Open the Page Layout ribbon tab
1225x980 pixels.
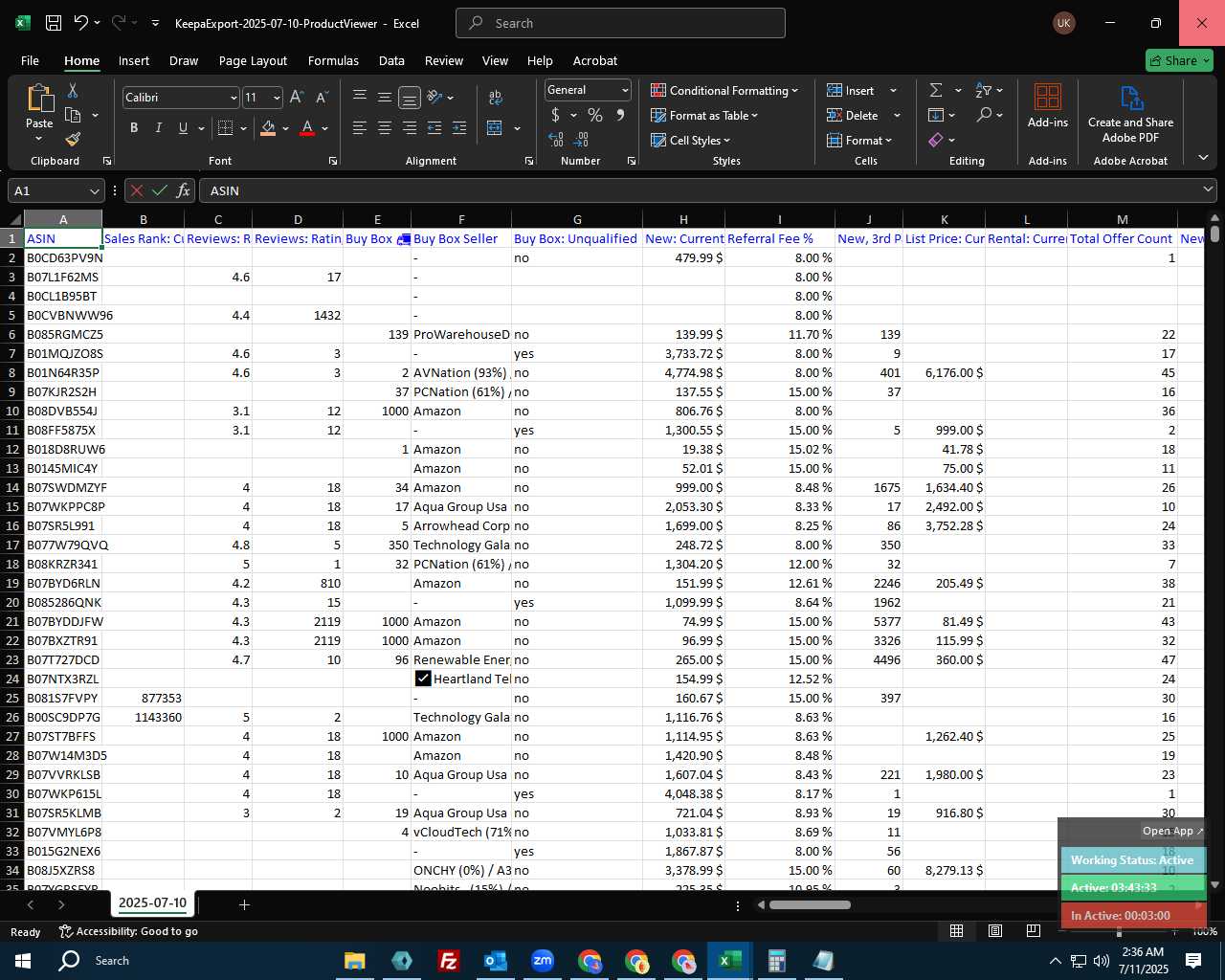tap(253, 60)
